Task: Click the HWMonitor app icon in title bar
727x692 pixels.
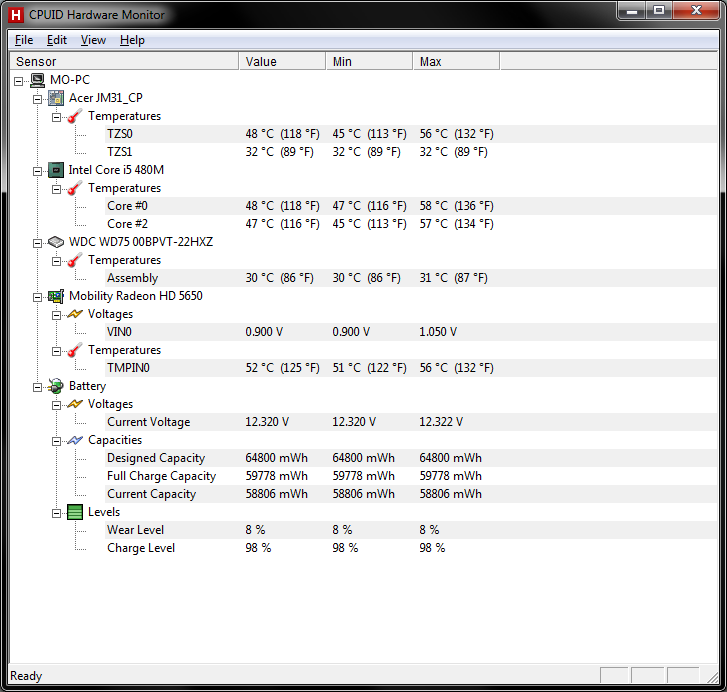Action: [x=16, y=15]
